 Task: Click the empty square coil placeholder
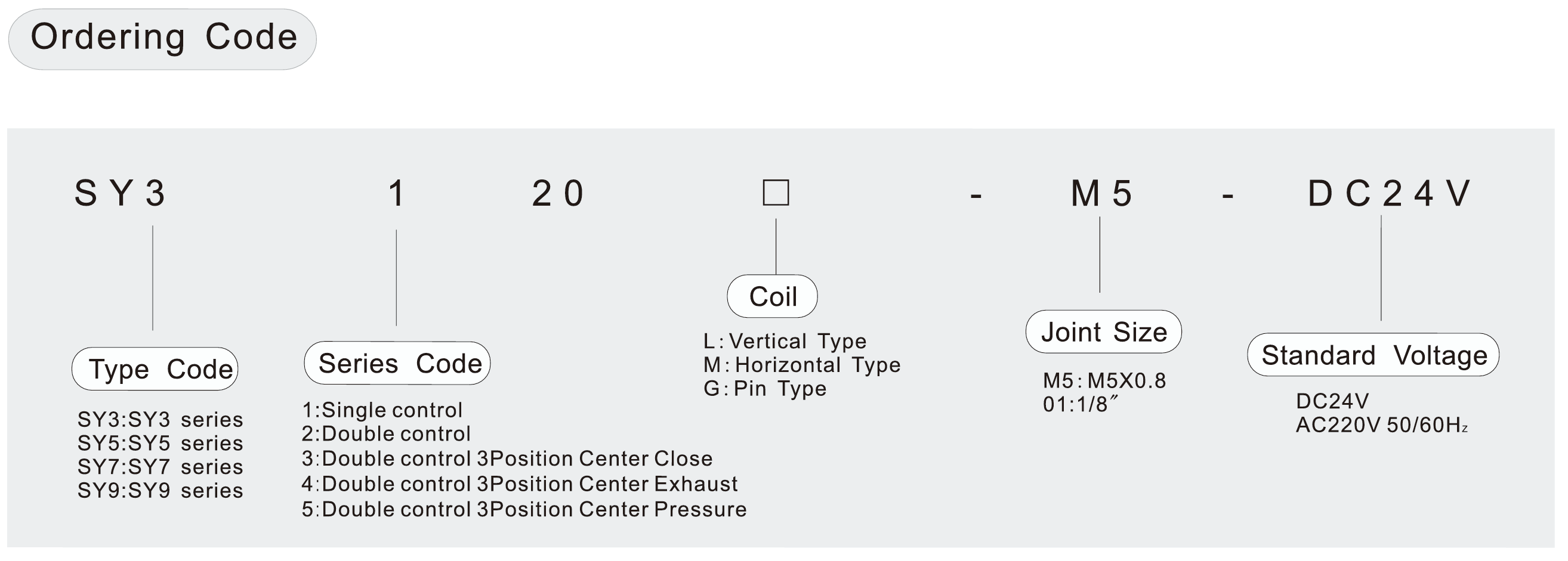point(776,193)
